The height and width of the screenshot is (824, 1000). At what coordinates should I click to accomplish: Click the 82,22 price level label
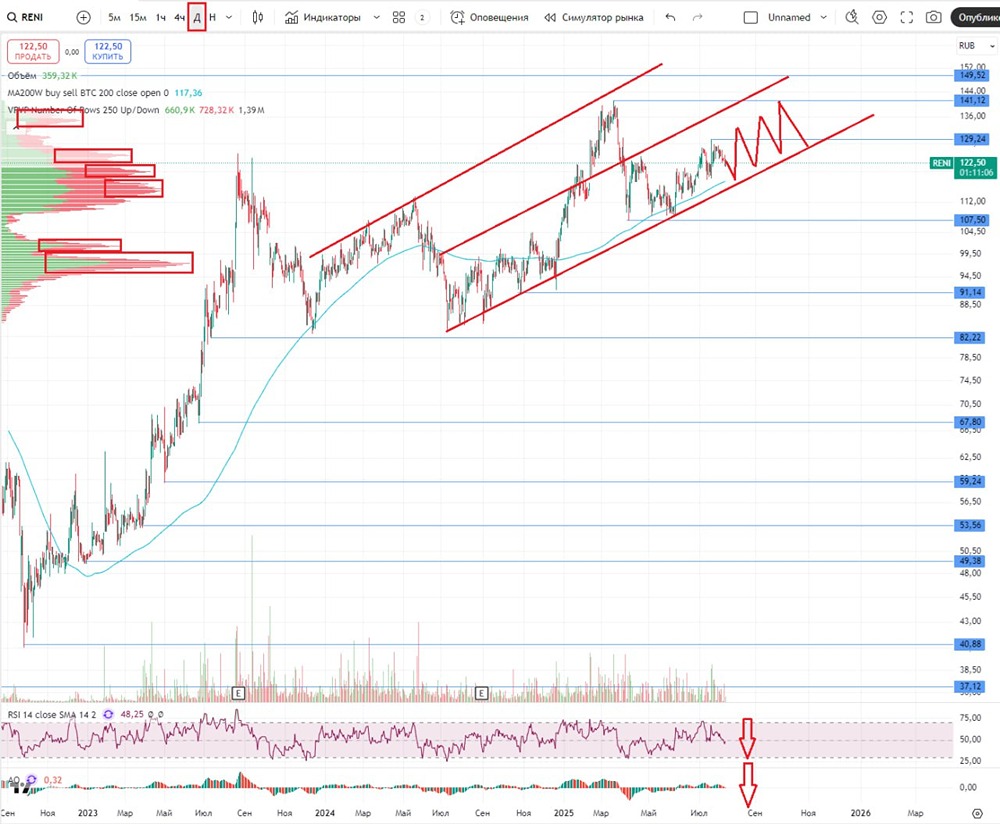[970, 337]
